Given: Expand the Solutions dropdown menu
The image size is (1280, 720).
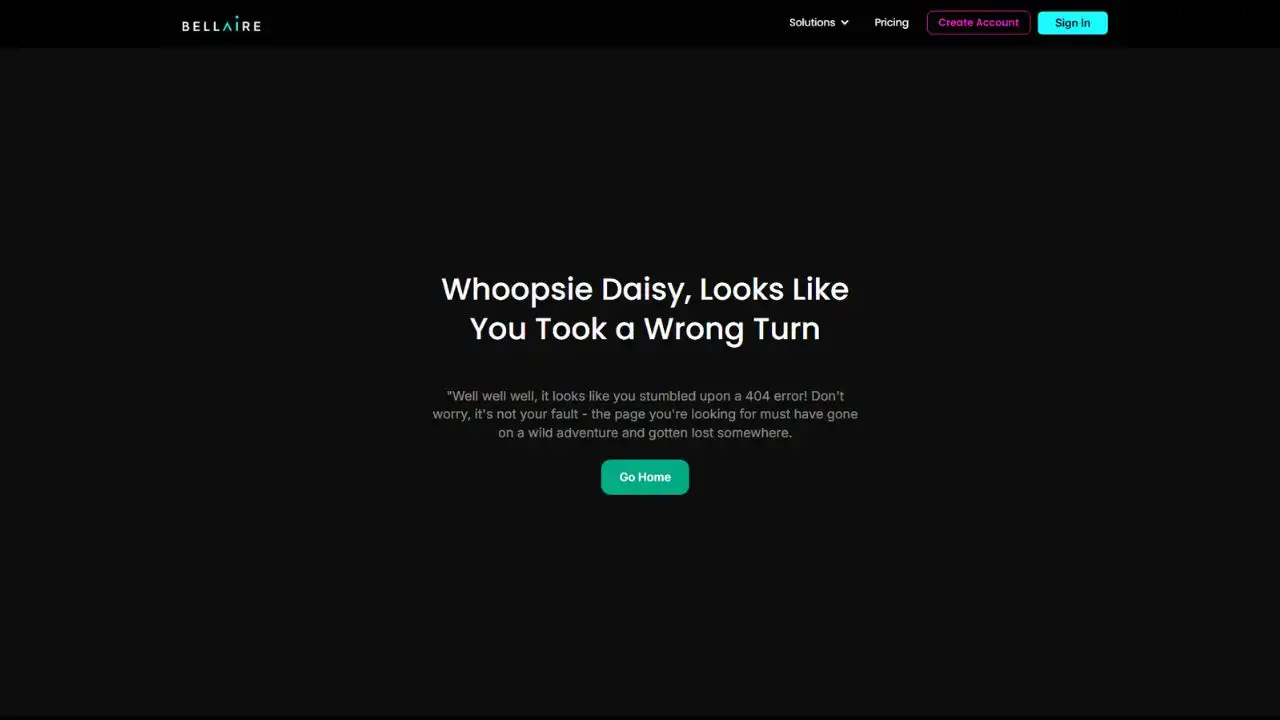Looking at the screenshot, I should pyautogui.click(x=819, y=22).
